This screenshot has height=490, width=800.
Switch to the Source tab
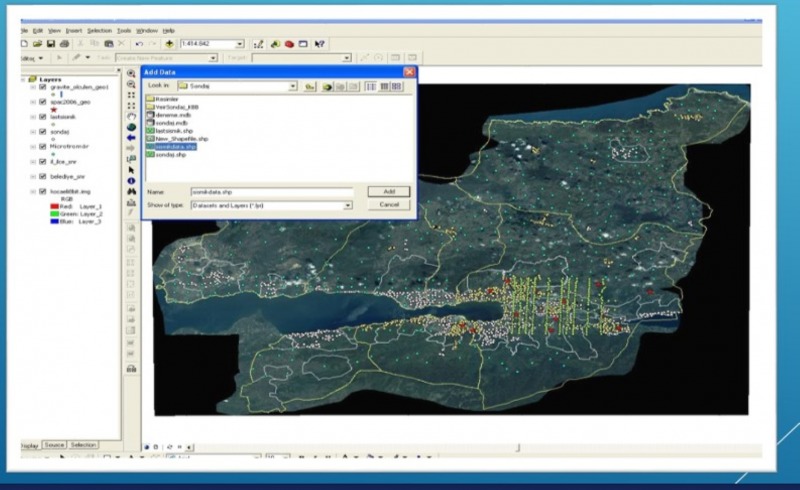coord(54,444)
